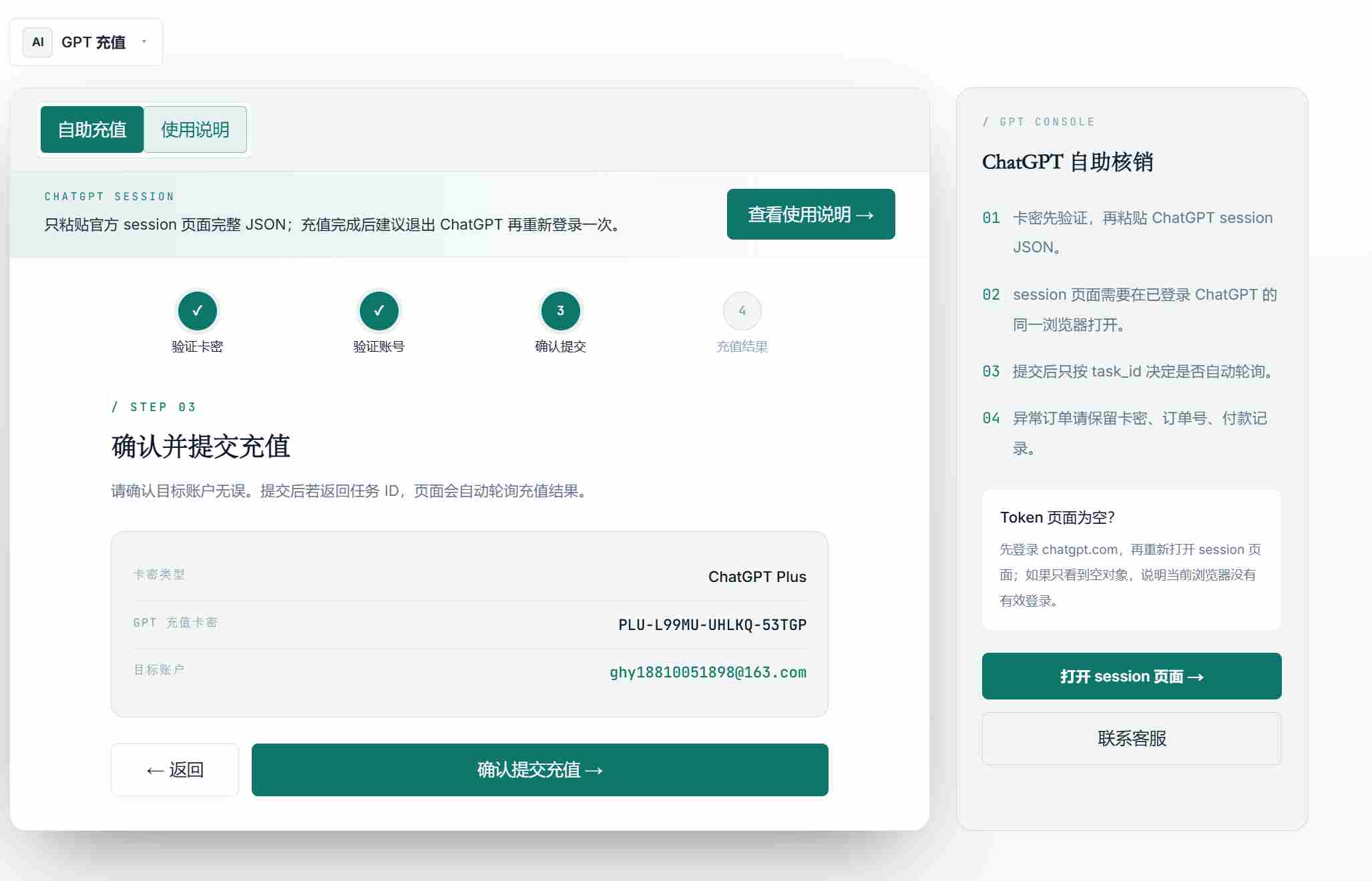Screen dimensions: 1372x881
Task: Click the 充值结果 step label
Action: 742,346
